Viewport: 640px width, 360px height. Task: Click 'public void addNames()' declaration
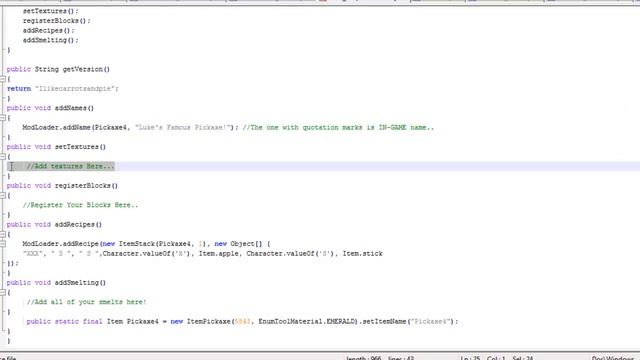(50, 108)
